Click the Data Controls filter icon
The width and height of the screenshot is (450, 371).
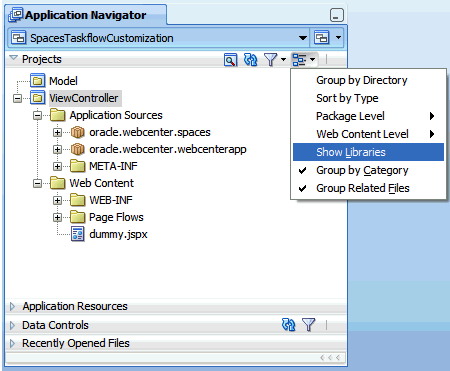[308, 324]
